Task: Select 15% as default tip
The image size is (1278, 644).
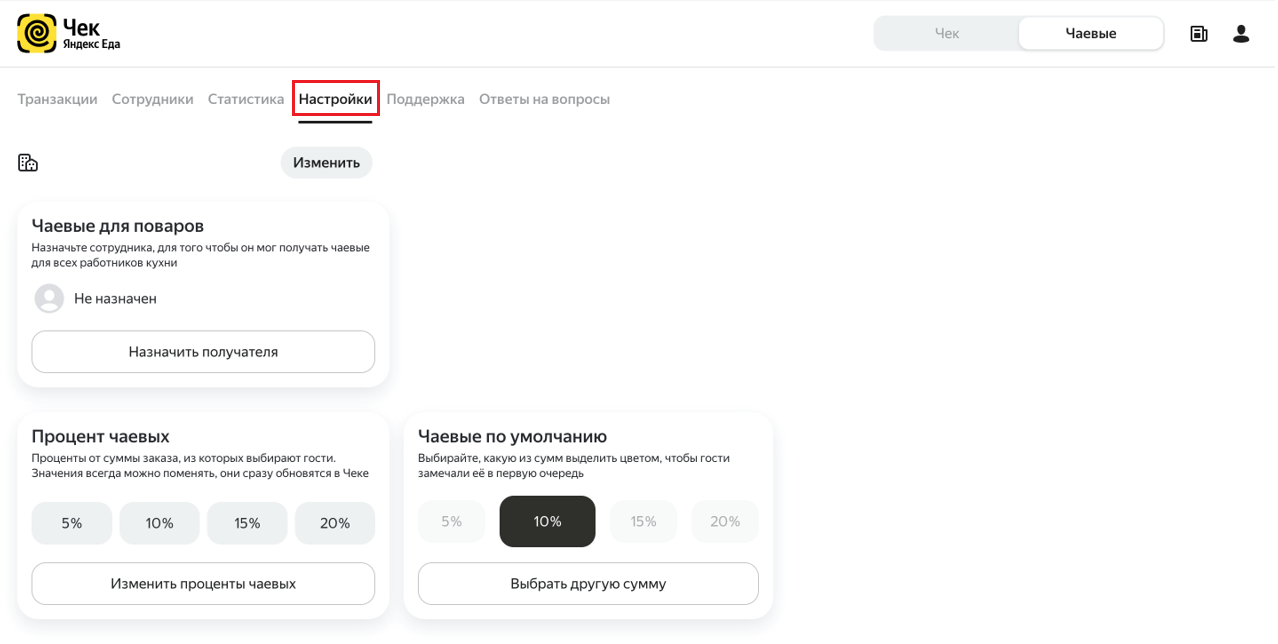Action: pyautogui.click(x=644, y=521)
